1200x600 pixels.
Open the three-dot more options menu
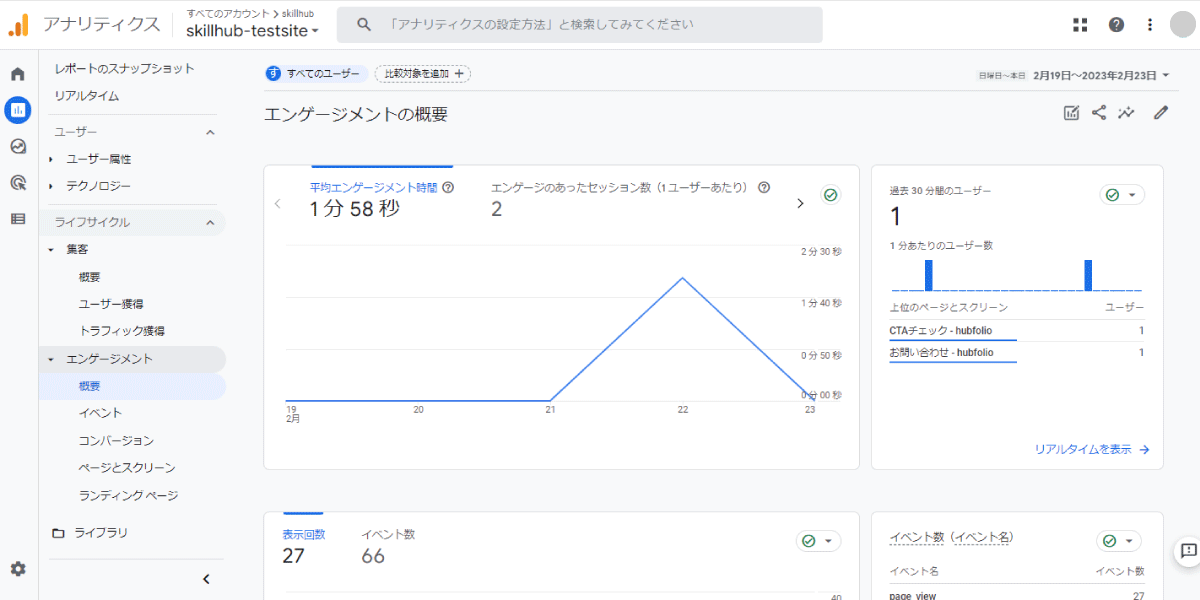pyautogui.click(x=1150, y=25)
